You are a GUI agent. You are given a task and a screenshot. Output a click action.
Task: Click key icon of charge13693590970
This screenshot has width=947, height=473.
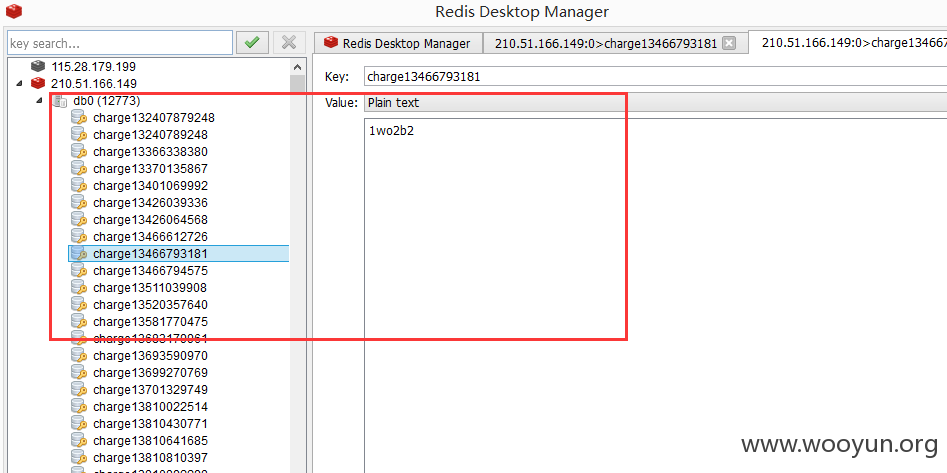79,355
